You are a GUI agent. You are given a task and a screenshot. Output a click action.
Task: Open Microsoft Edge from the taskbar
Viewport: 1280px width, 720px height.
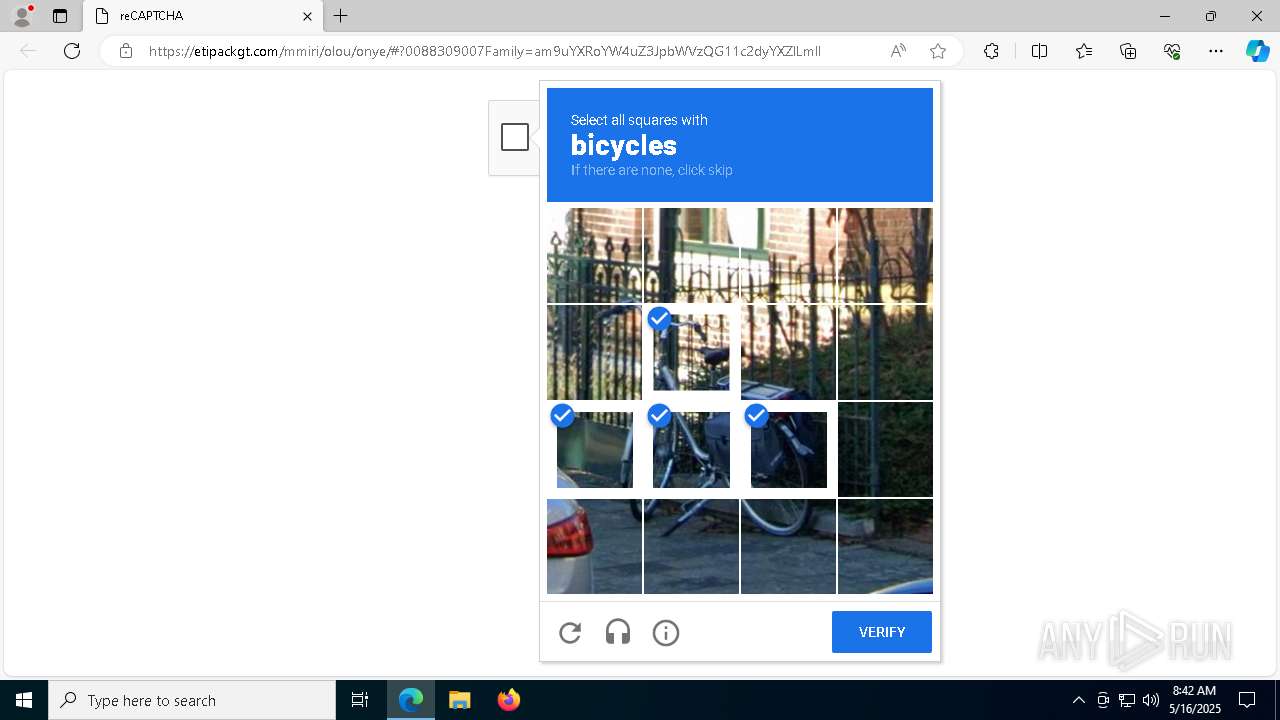pyautogui.click(x=411, y=700)
